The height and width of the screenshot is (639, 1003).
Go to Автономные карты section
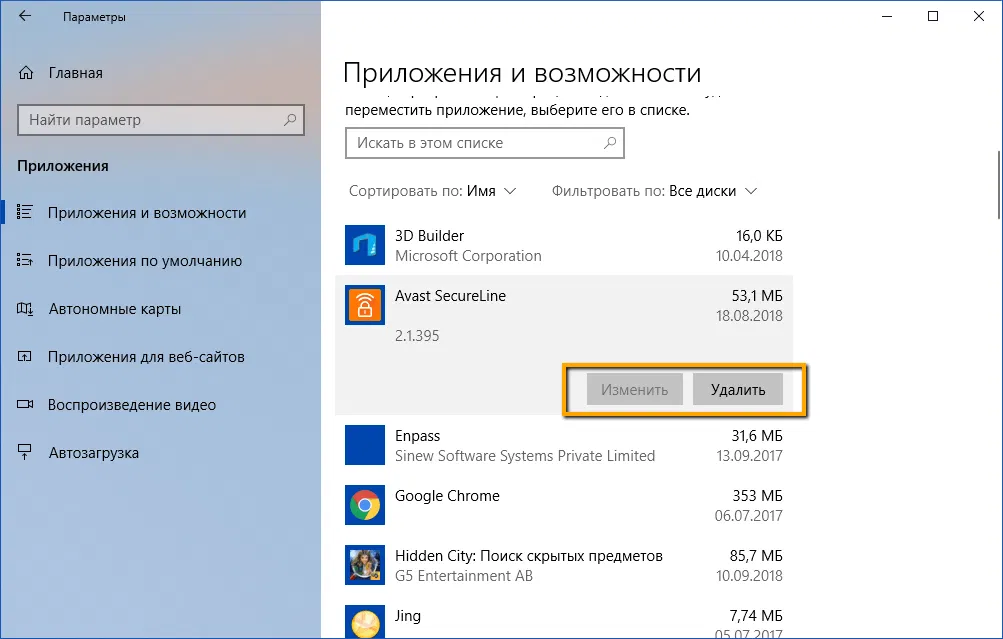click(115, 309)
